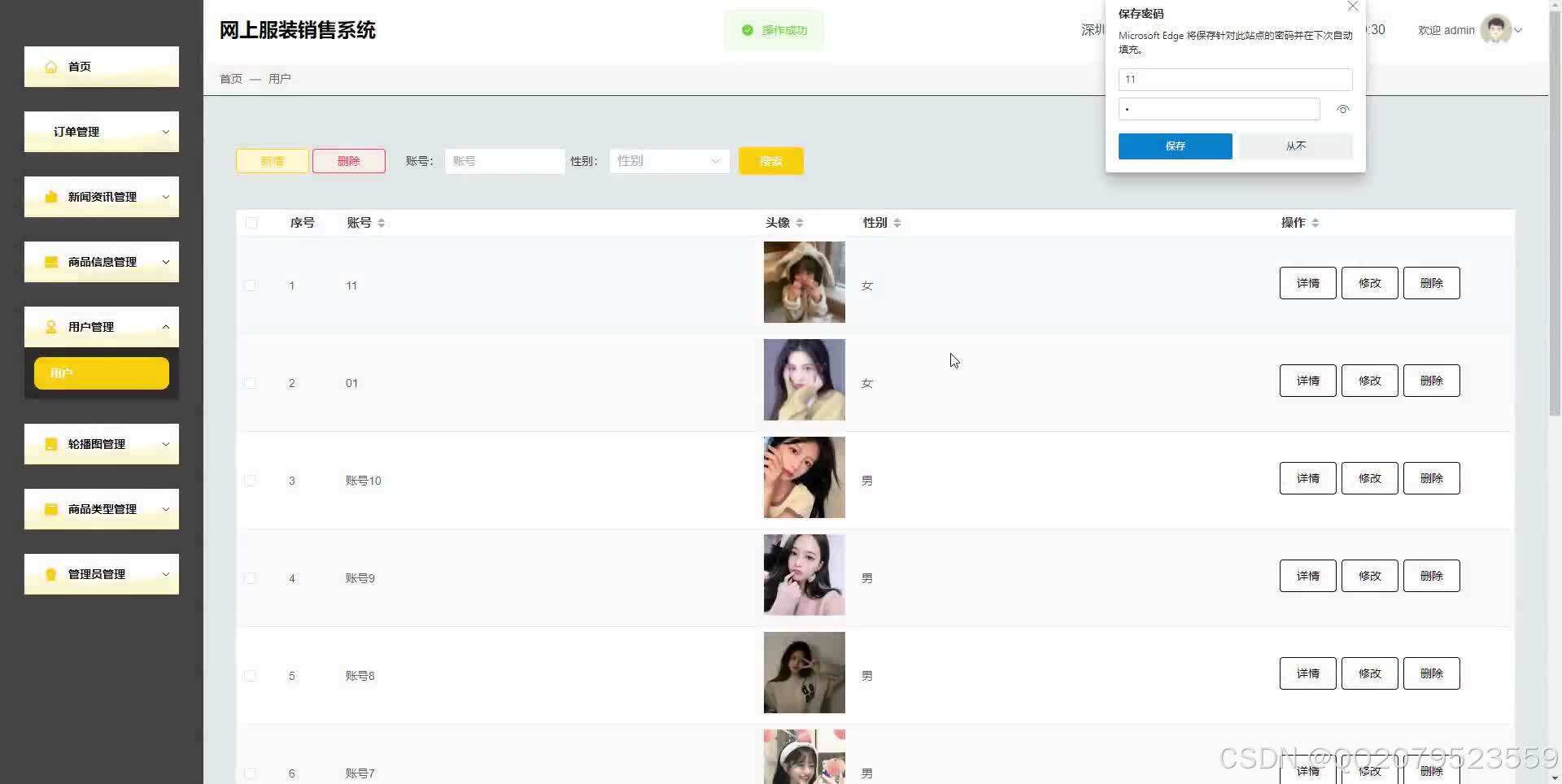Open avatar thumbnail for account 11

point(805,282)
